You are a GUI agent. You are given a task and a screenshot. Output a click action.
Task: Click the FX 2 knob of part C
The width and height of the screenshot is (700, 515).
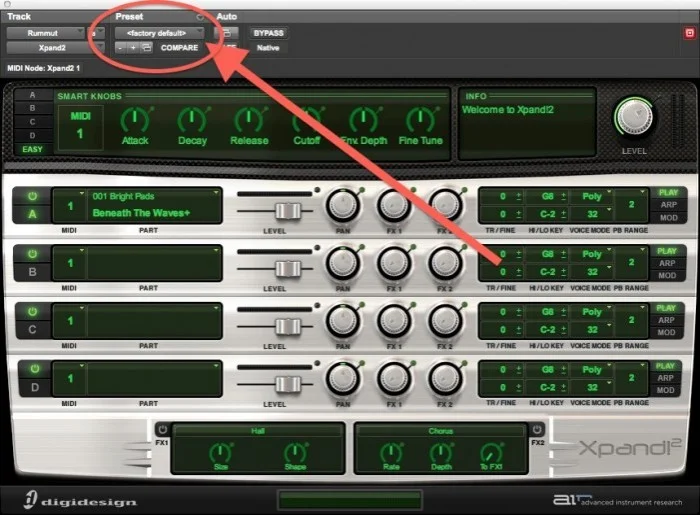point(445,321)
